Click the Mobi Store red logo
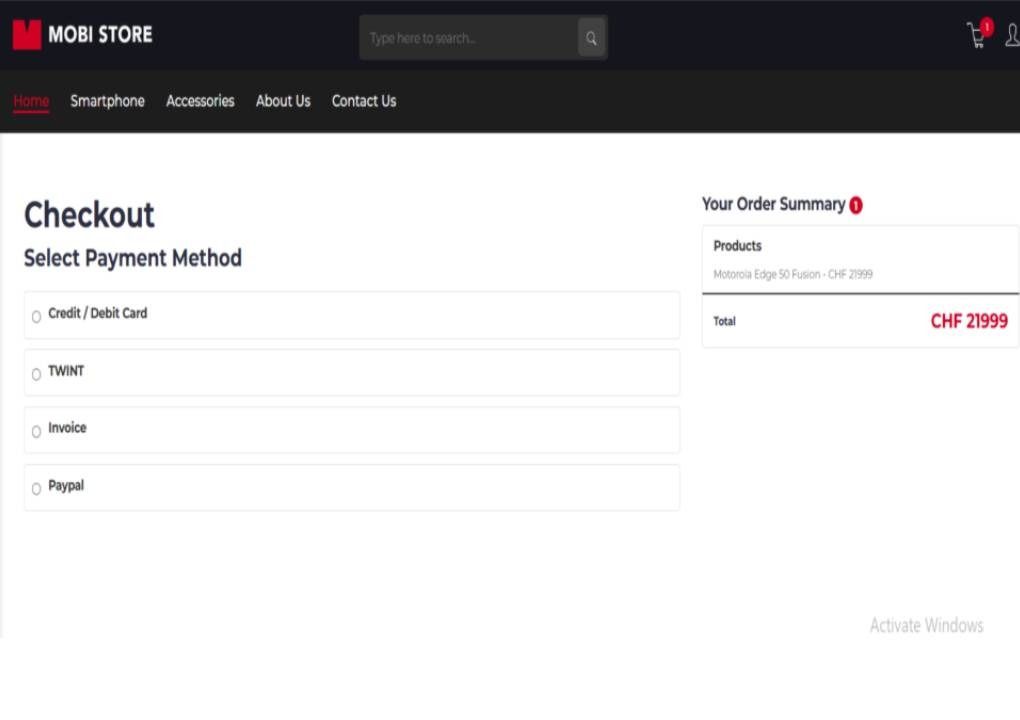Image resolution: width=1020 pixels, height=720 pixels. (27, 34)
